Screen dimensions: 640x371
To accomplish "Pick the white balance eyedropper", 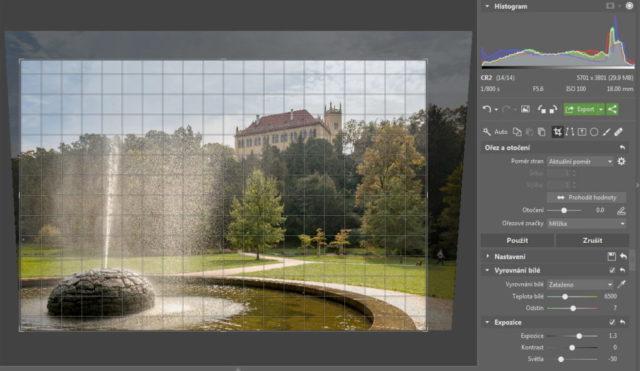I will pyautogui.click(x=622, y=284).
